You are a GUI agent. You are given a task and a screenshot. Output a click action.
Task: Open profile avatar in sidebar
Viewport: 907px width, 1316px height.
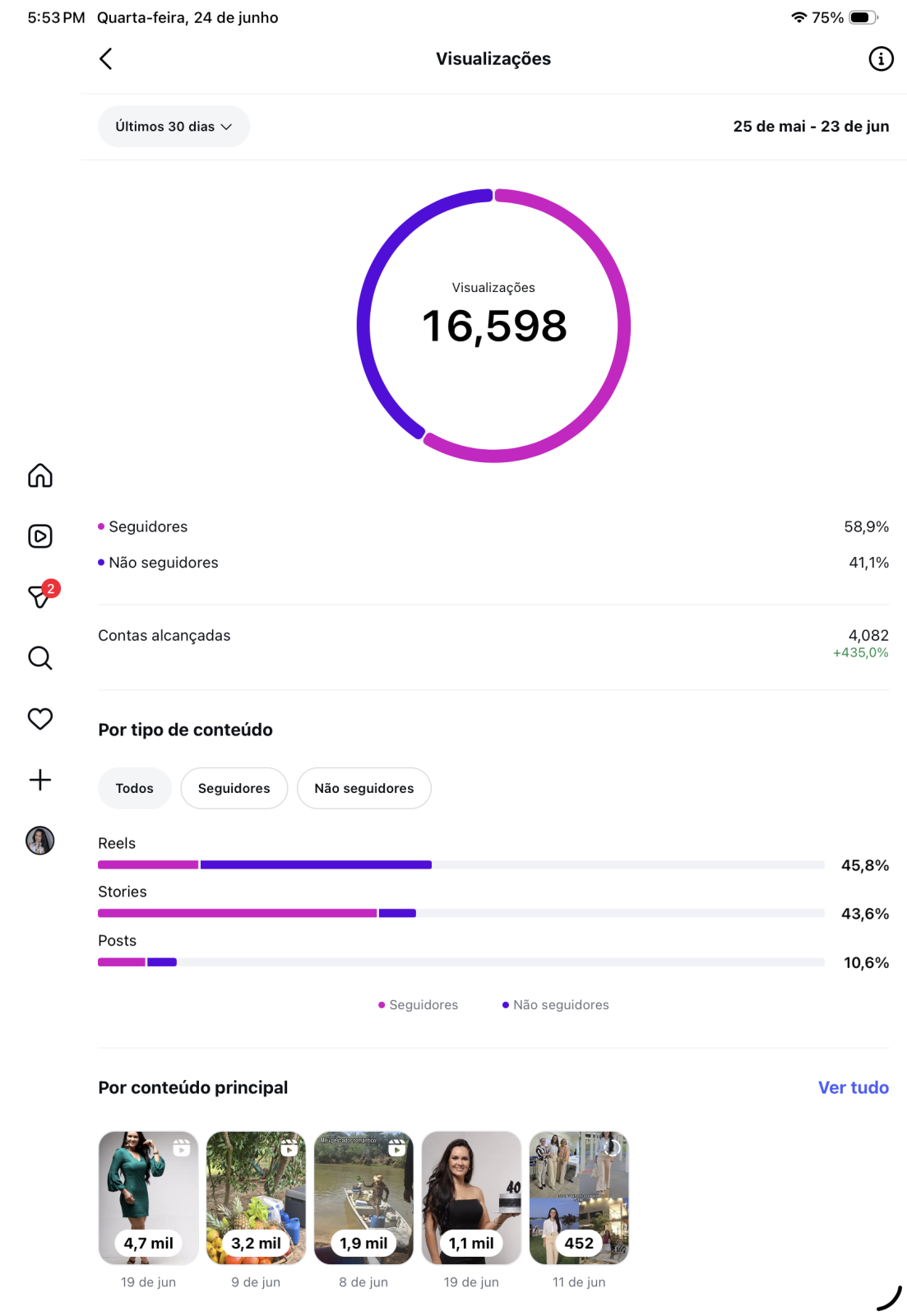pos(40,841)
